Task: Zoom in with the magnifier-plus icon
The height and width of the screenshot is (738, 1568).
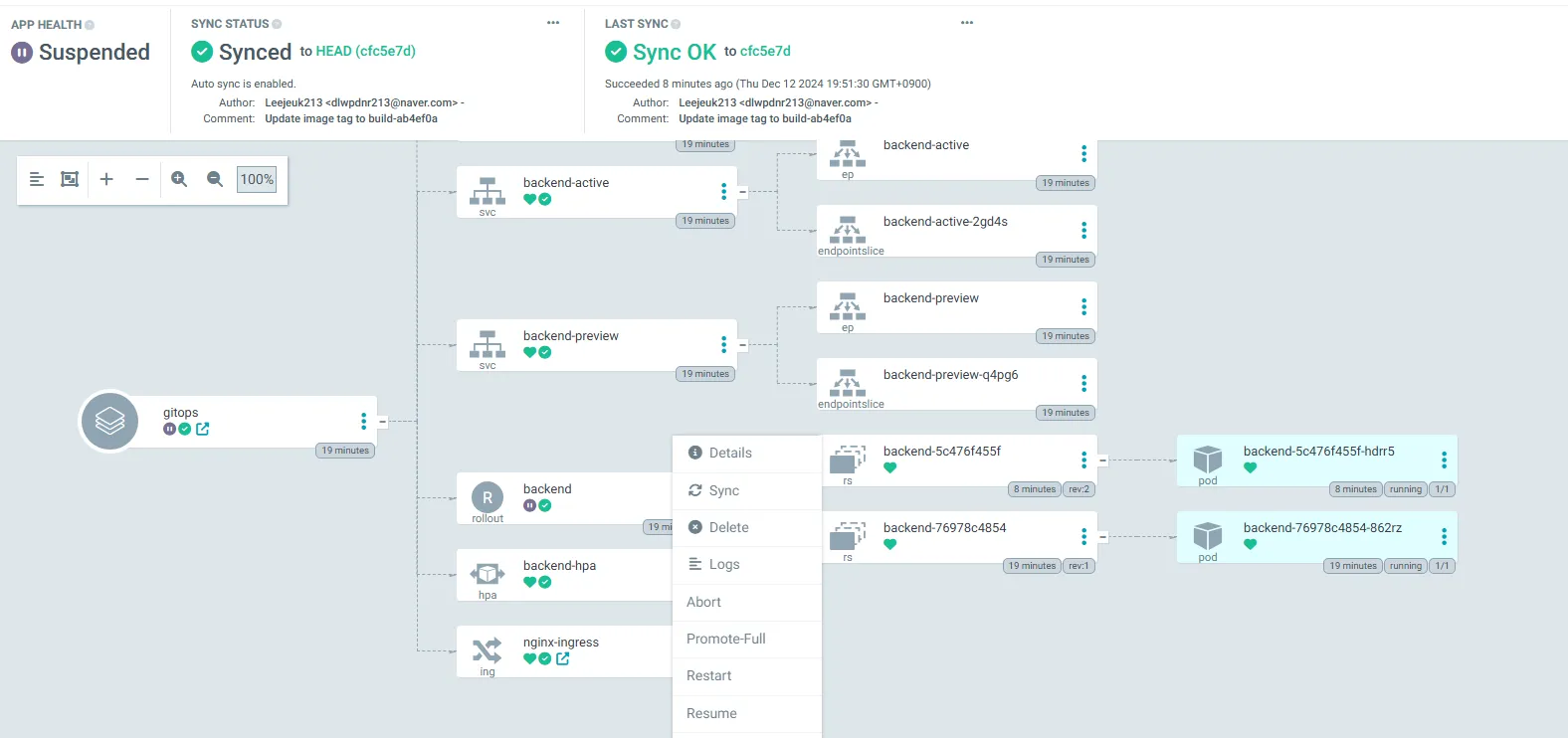Action: (x=179, y=179)
